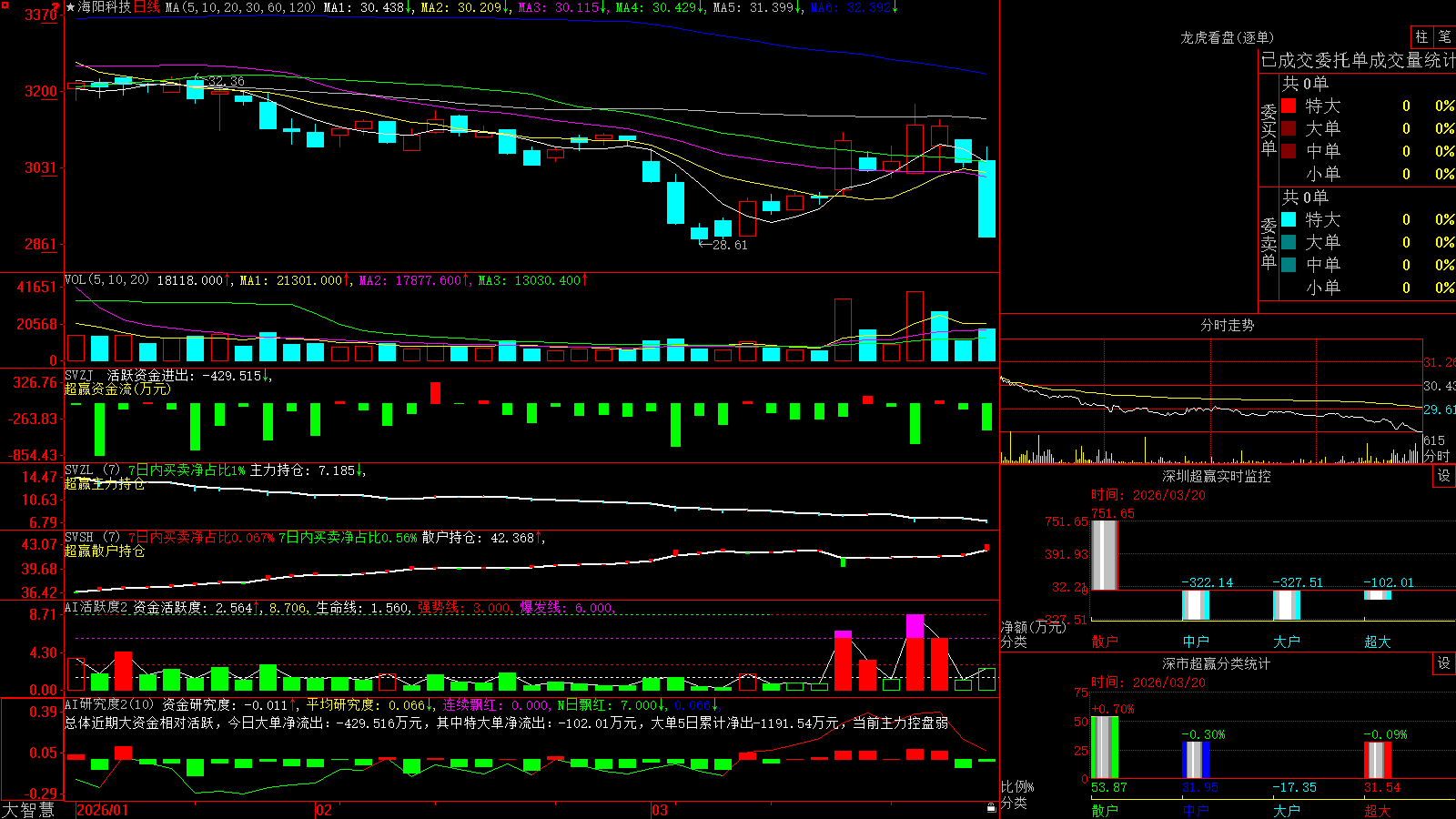Click the SVSH (7) indicator name
Screen dimensions: 1456x819
click(92, 538)
